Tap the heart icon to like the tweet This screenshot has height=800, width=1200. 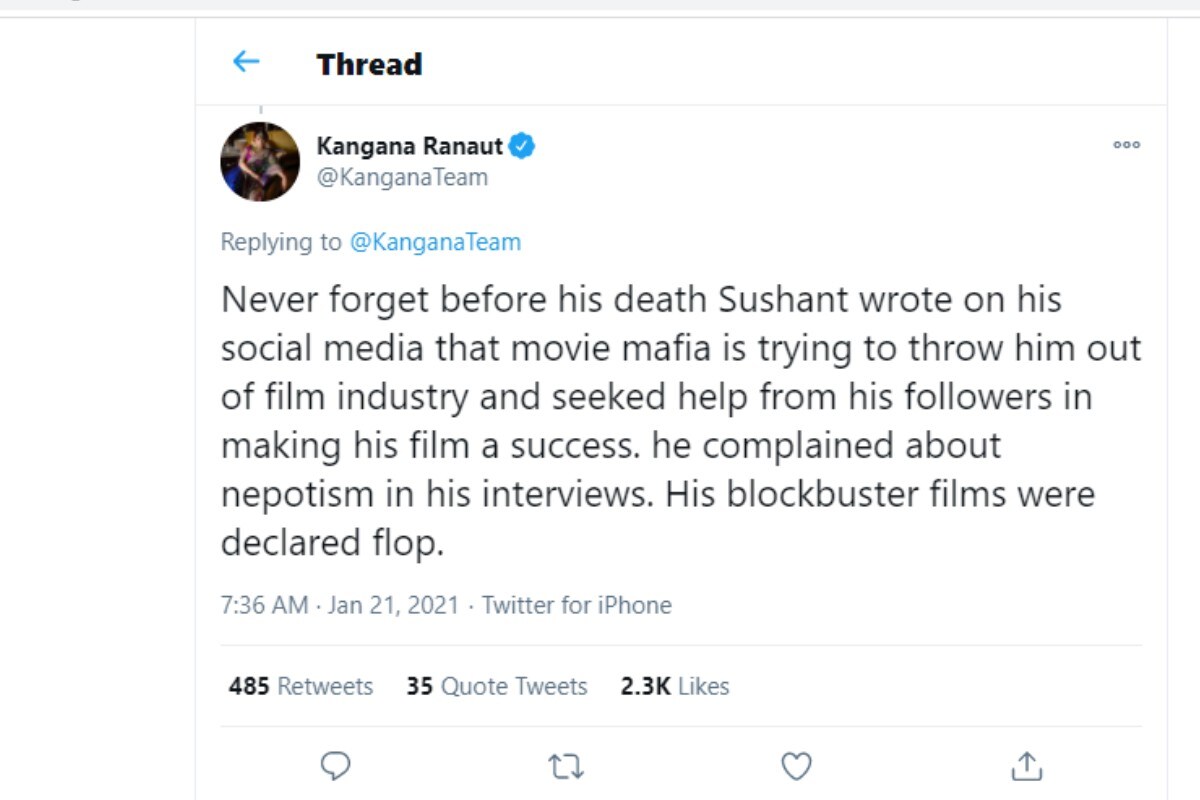(x=796, y=767)
